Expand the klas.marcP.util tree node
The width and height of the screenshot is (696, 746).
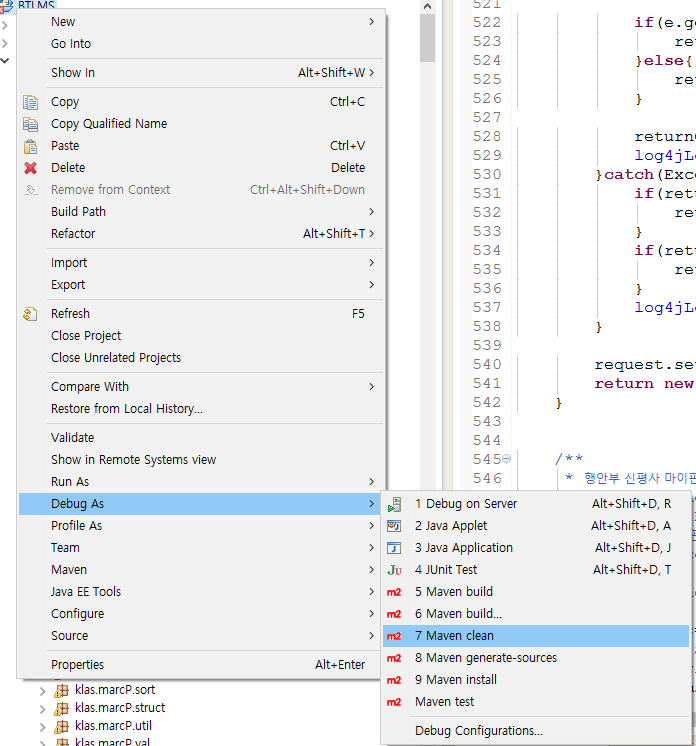(43, 727)
